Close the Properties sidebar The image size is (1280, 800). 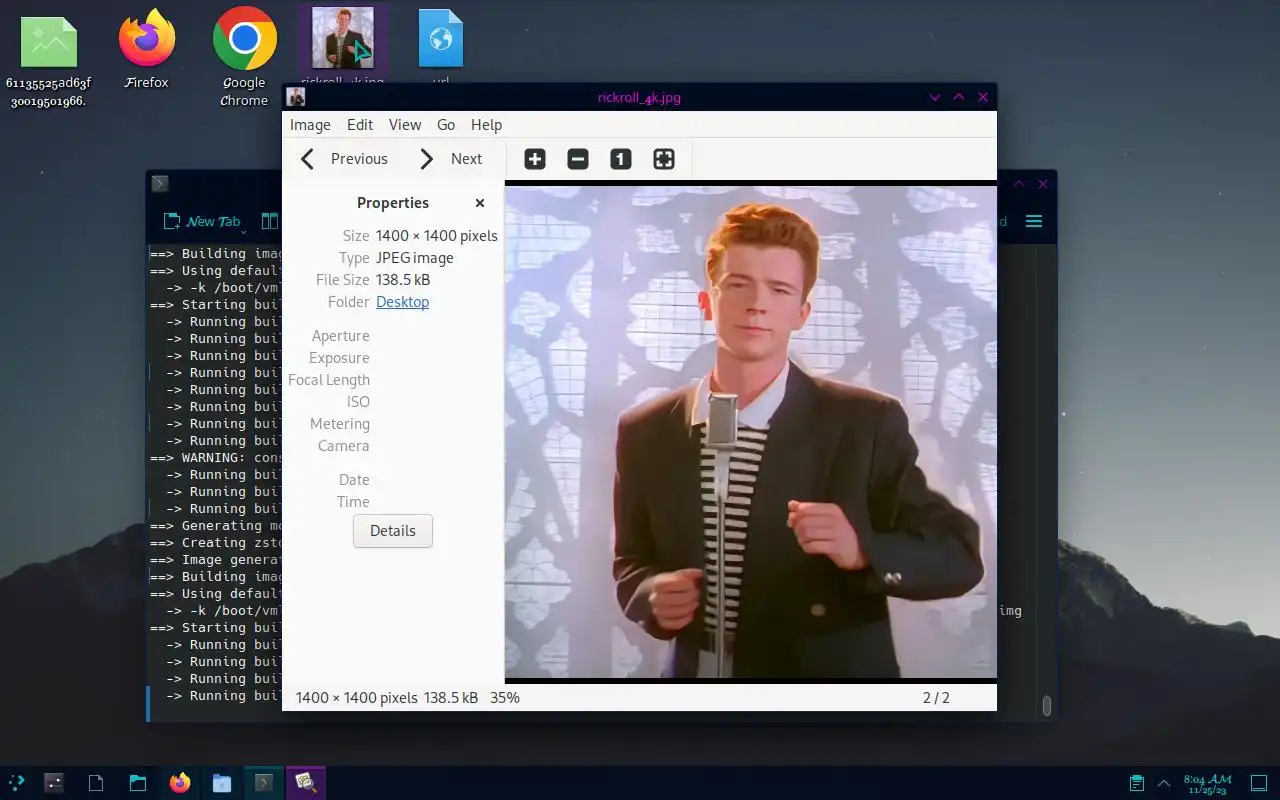point(480,203)
